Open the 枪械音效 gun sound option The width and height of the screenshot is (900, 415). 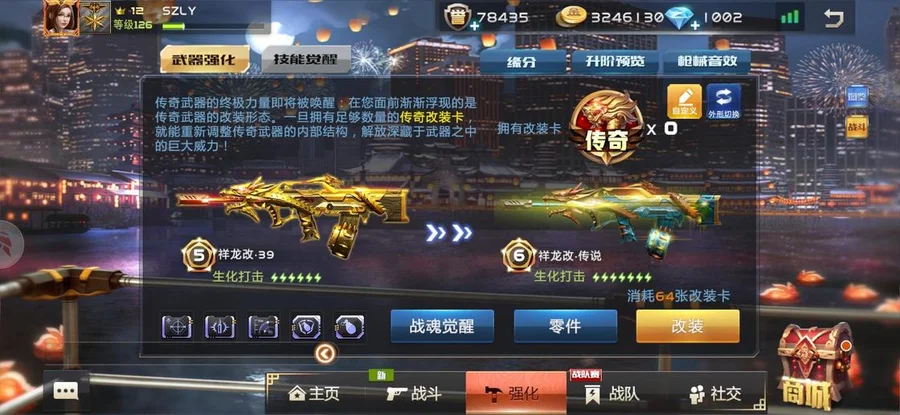(707, 61)
